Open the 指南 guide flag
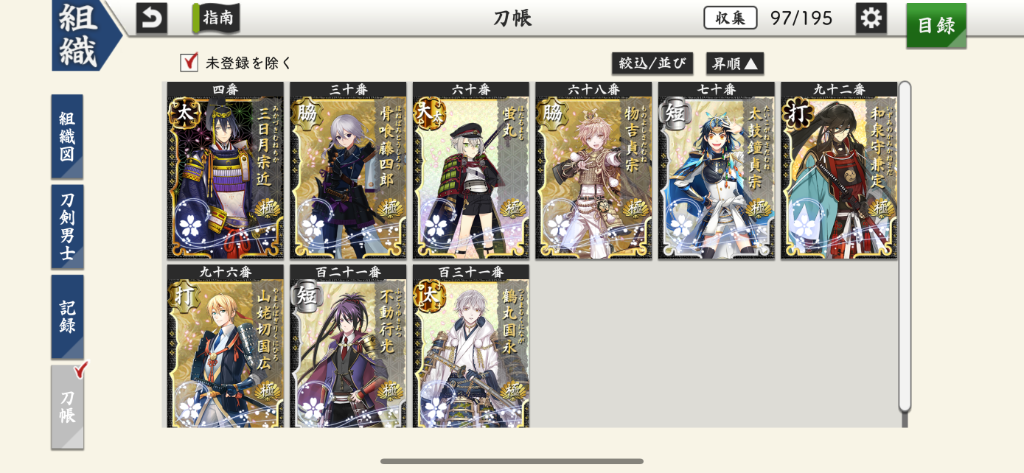Viewport: 1024px width, 473px height. point(216,18)
